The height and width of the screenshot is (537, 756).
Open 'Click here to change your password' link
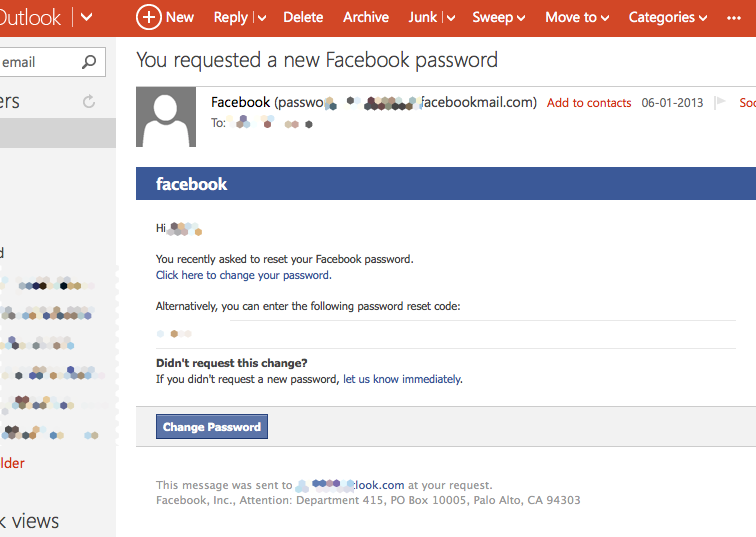click(243, 275)
